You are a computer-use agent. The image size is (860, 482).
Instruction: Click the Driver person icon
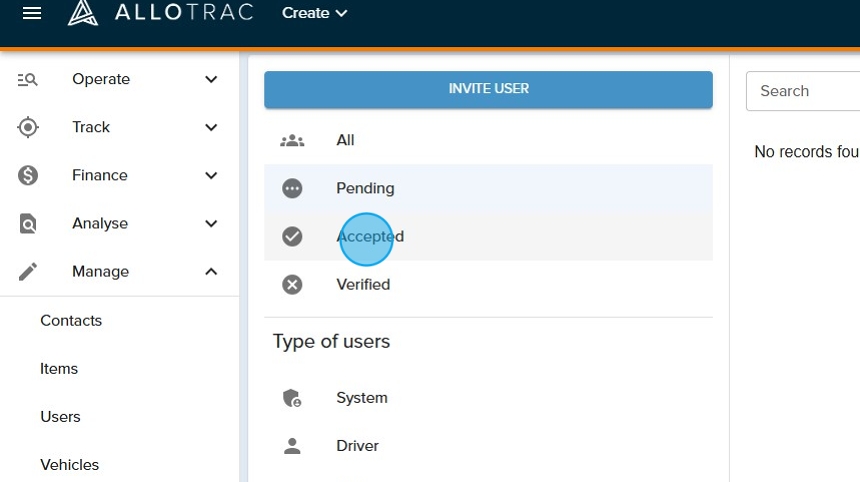292,446
